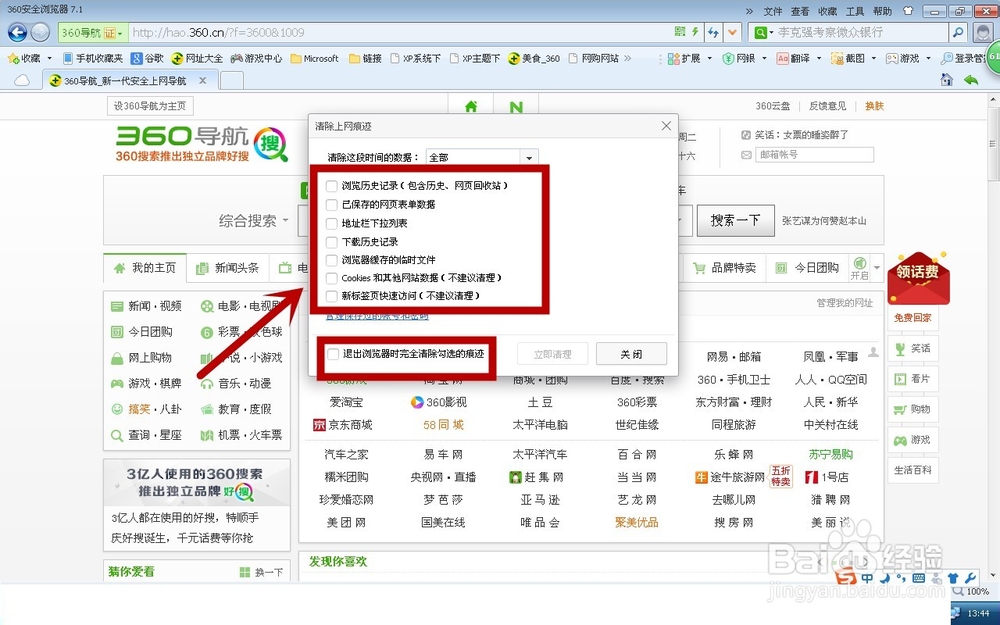Click the 换肤 link at page top

(x=874, y=106)
